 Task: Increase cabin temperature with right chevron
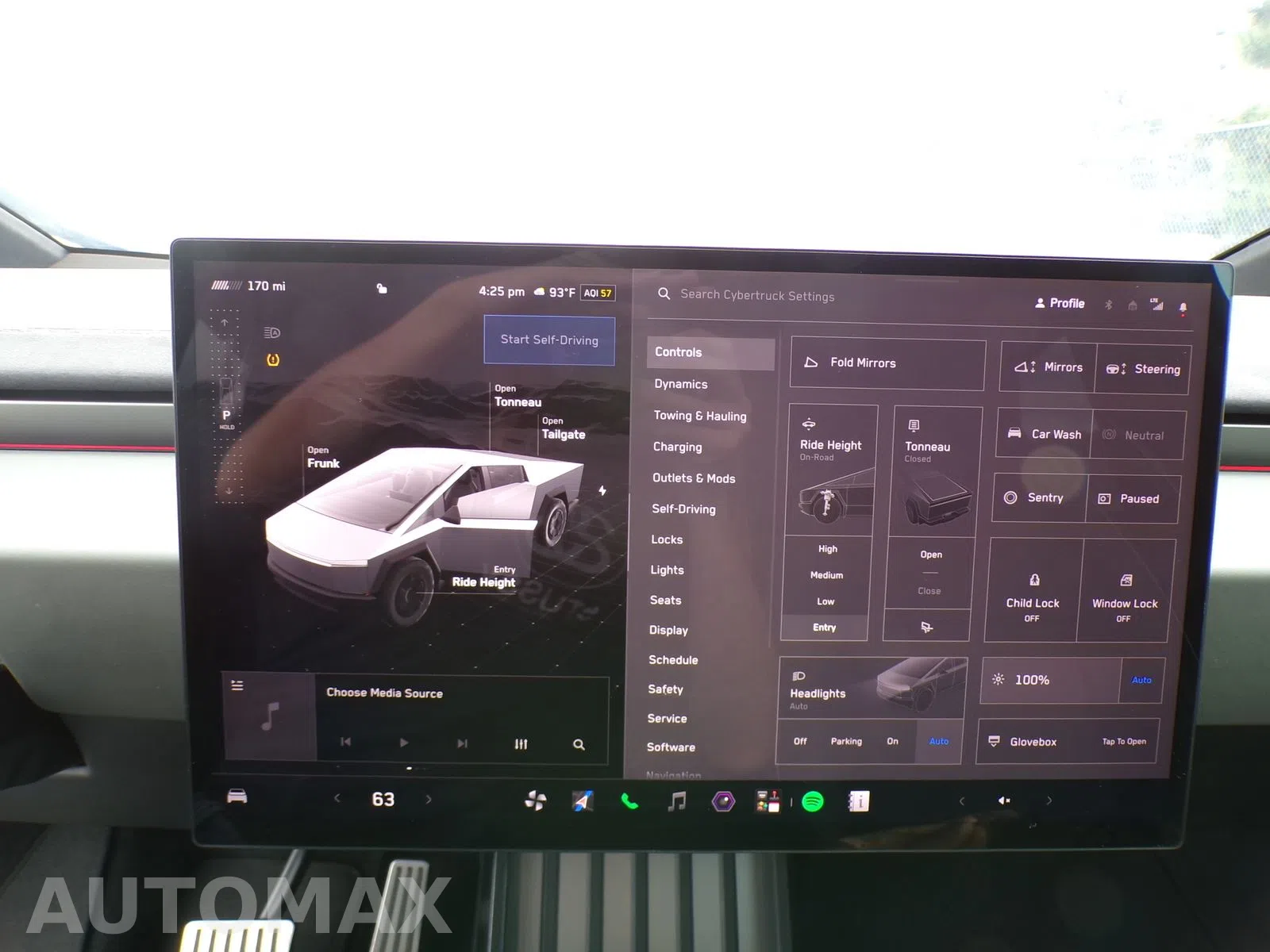(x=429, y=799)
